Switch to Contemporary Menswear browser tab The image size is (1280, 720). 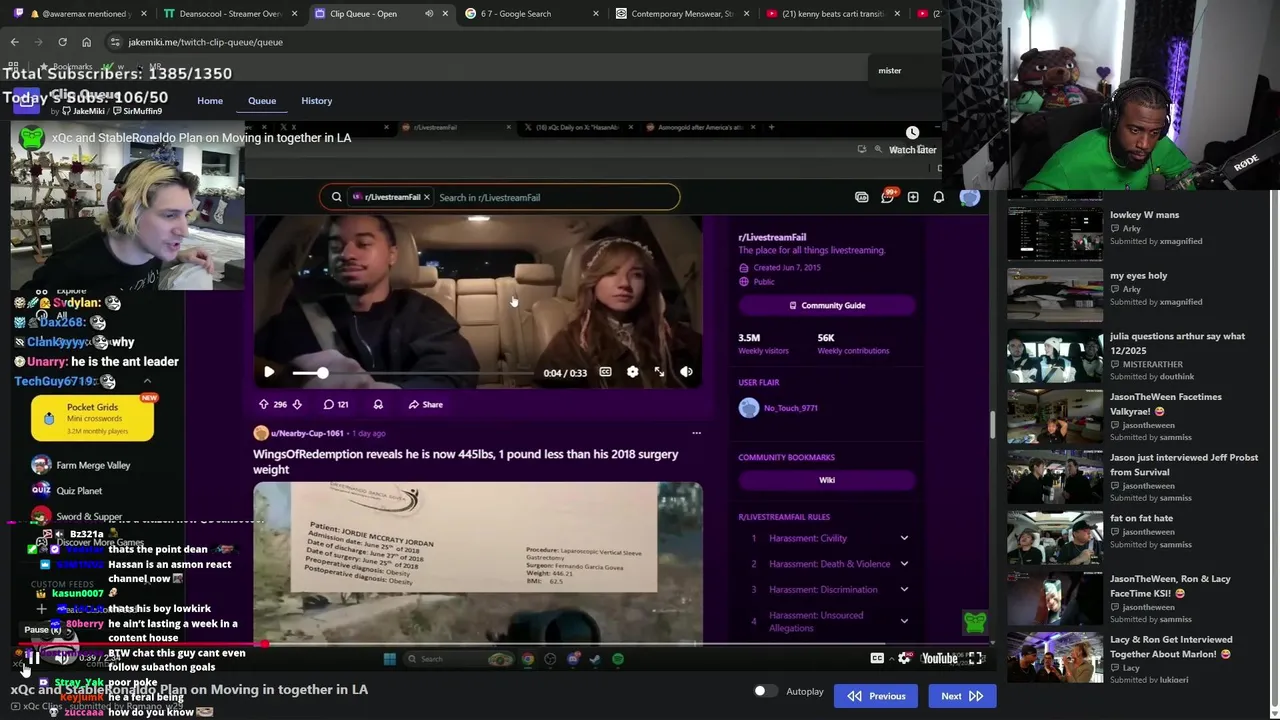pos(680,14)
